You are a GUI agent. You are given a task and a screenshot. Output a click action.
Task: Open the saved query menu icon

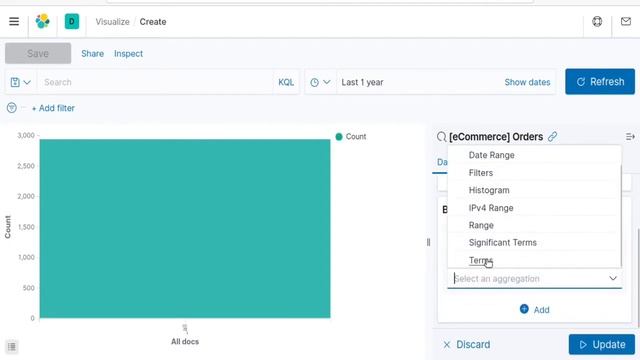coord(20,82)
